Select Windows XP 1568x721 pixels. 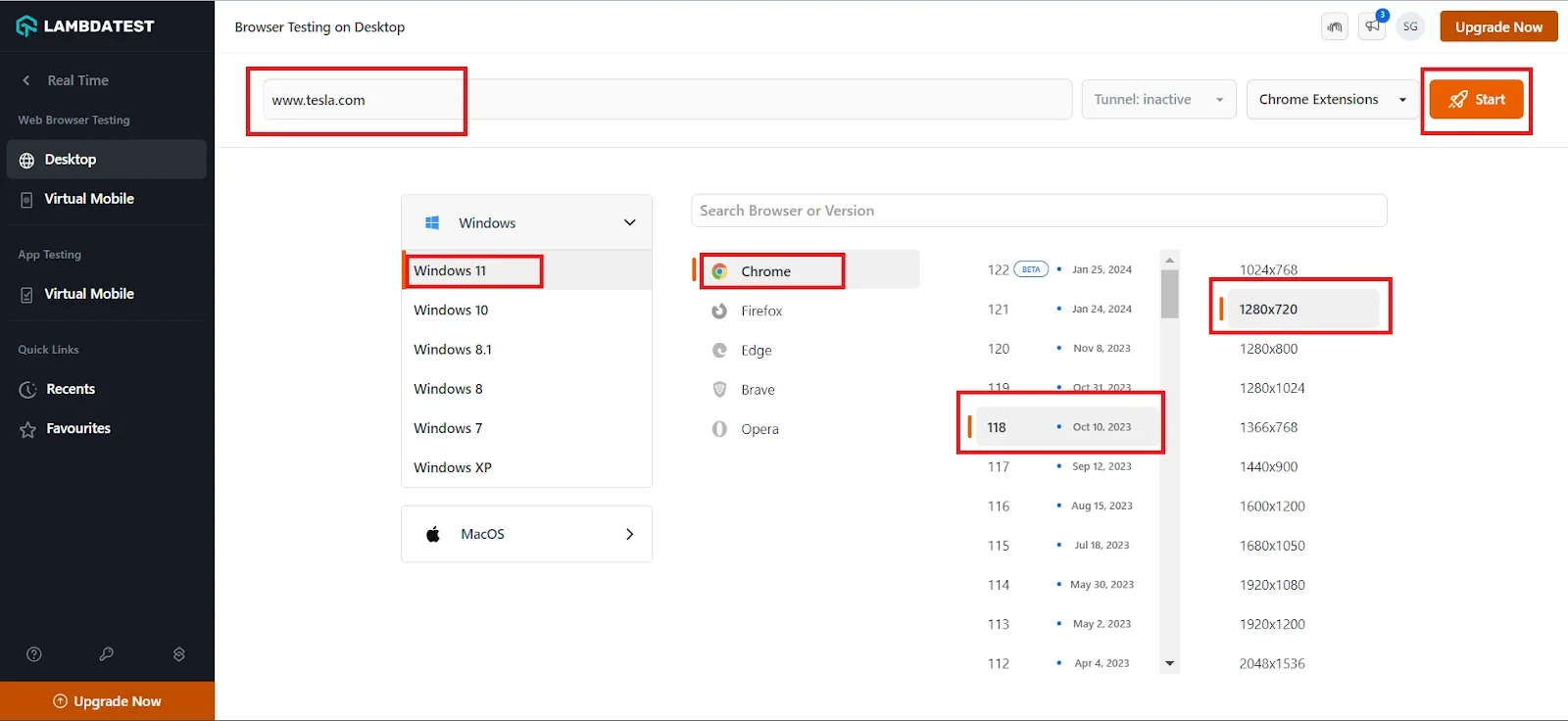[526, 467]
